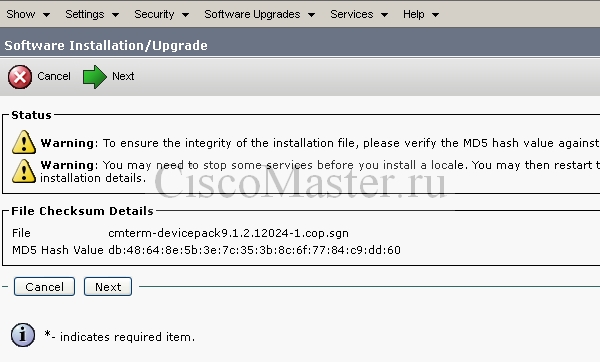
Task: Click the bottom Next button
Action: pyautogui.click(x=108, y=287)
